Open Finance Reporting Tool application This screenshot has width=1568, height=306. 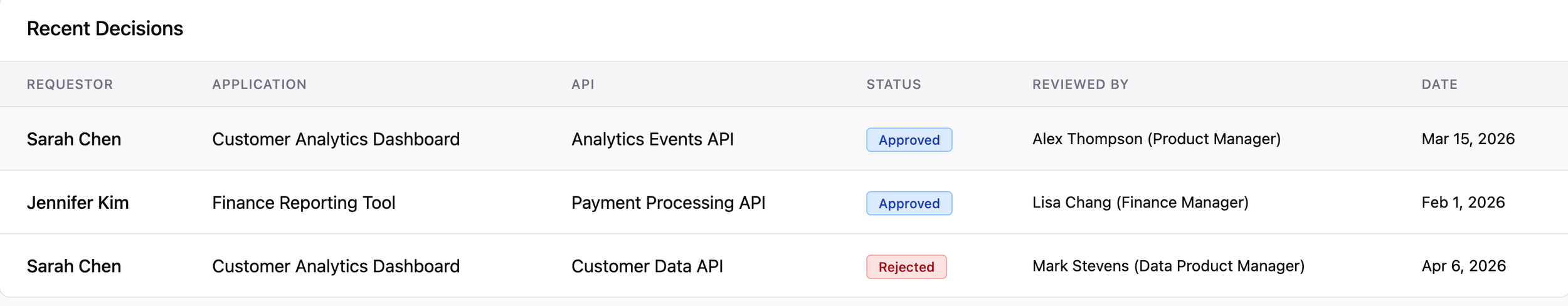[304, 203]
